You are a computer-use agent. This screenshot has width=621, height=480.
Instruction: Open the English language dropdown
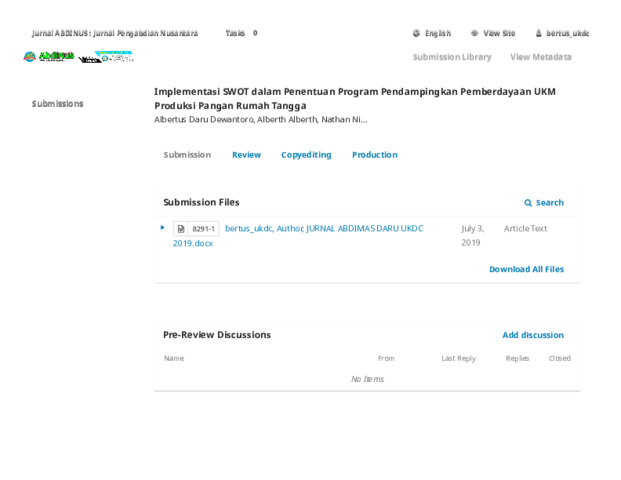(x=437, y=33)
